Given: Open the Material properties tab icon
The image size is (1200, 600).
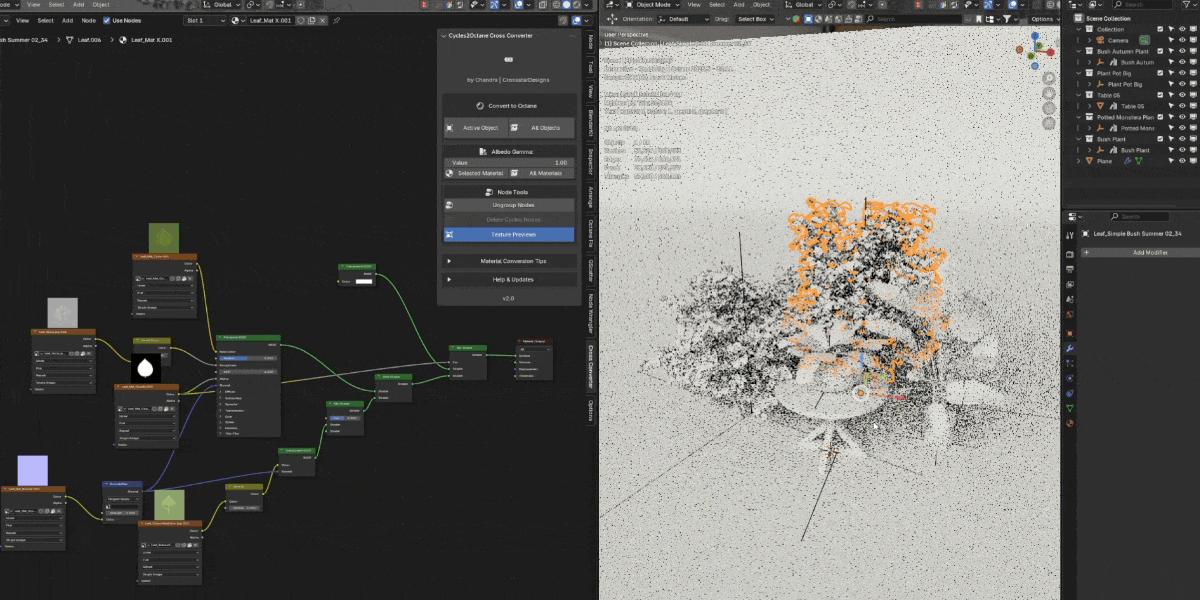Looking at the screenshot, I should 1070,423.
